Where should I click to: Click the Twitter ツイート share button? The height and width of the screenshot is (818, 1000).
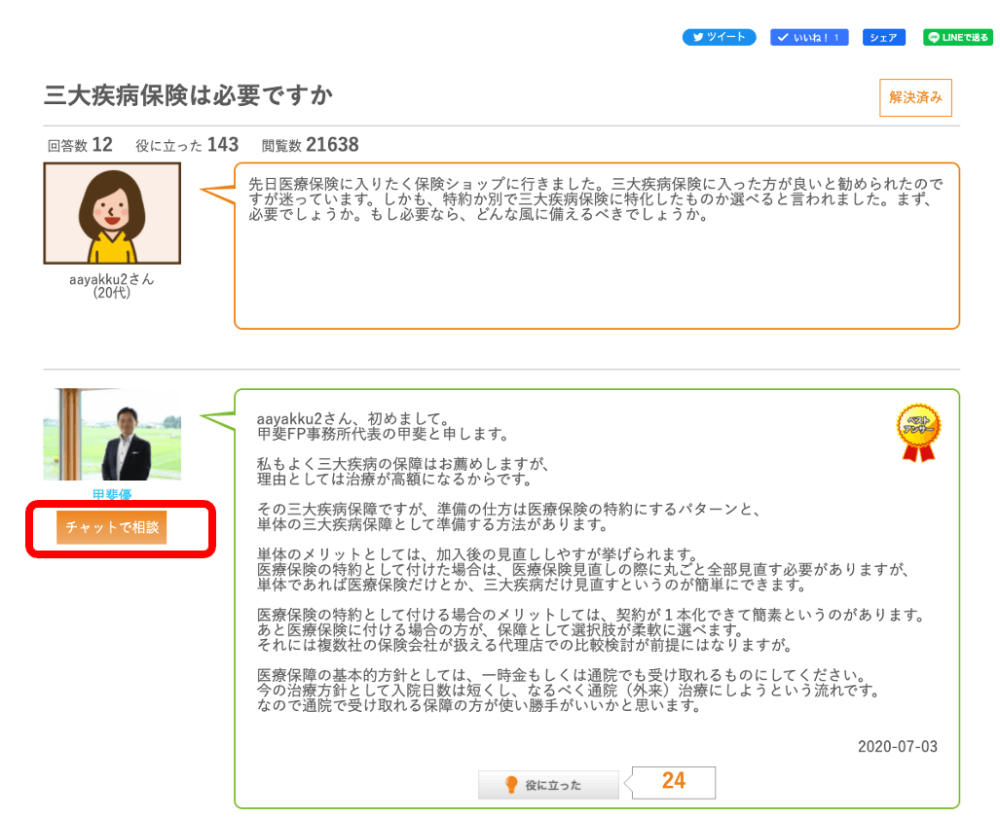click(x=719, y=37)
